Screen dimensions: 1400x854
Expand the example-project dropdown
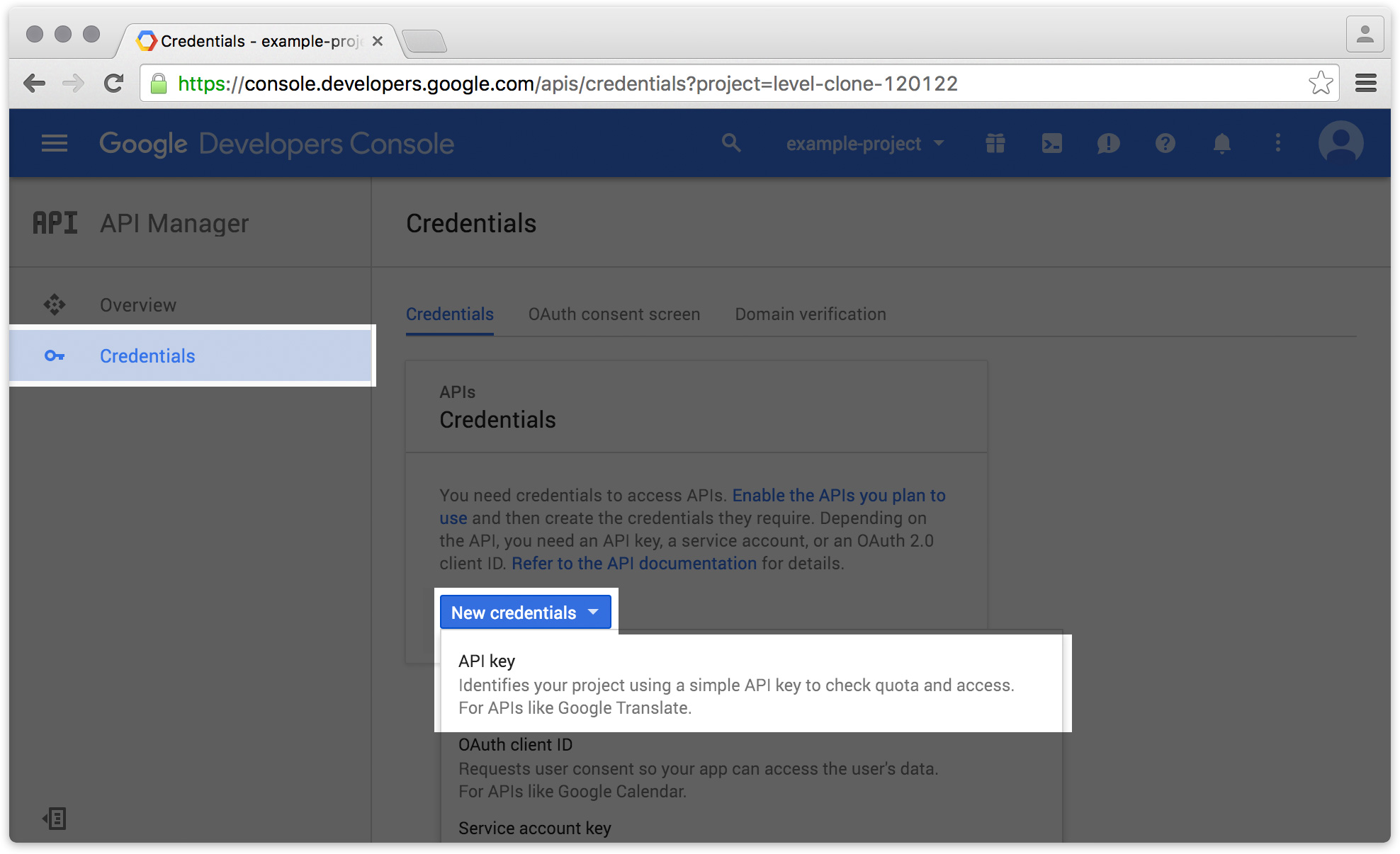tap(864, 144)
